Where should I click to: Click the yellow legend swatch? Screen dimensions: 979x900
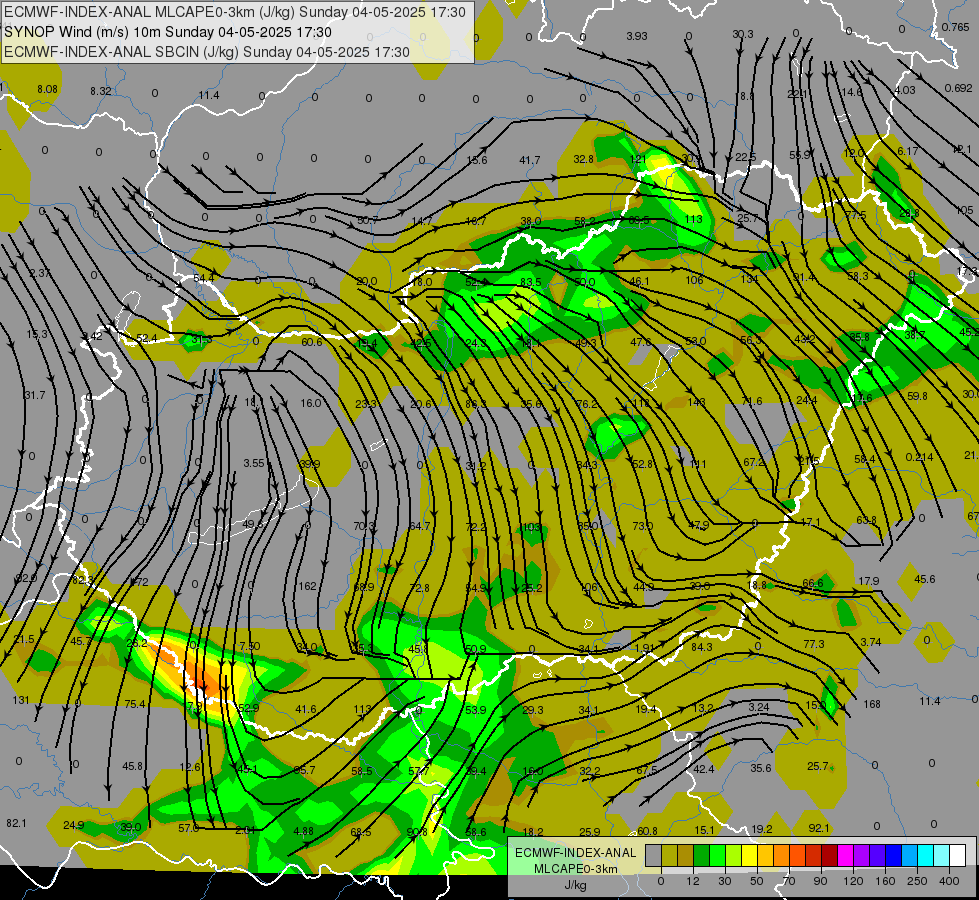749,855
